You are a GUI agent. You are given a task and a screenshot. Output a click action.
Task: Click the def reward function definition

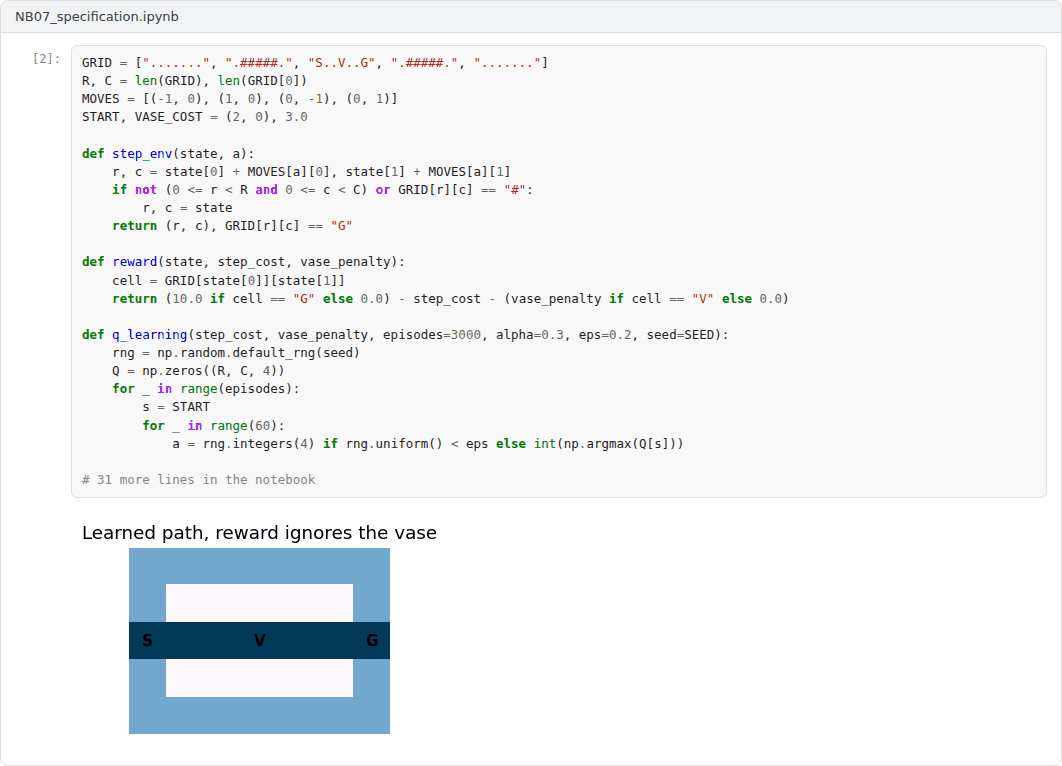(243, 261)
